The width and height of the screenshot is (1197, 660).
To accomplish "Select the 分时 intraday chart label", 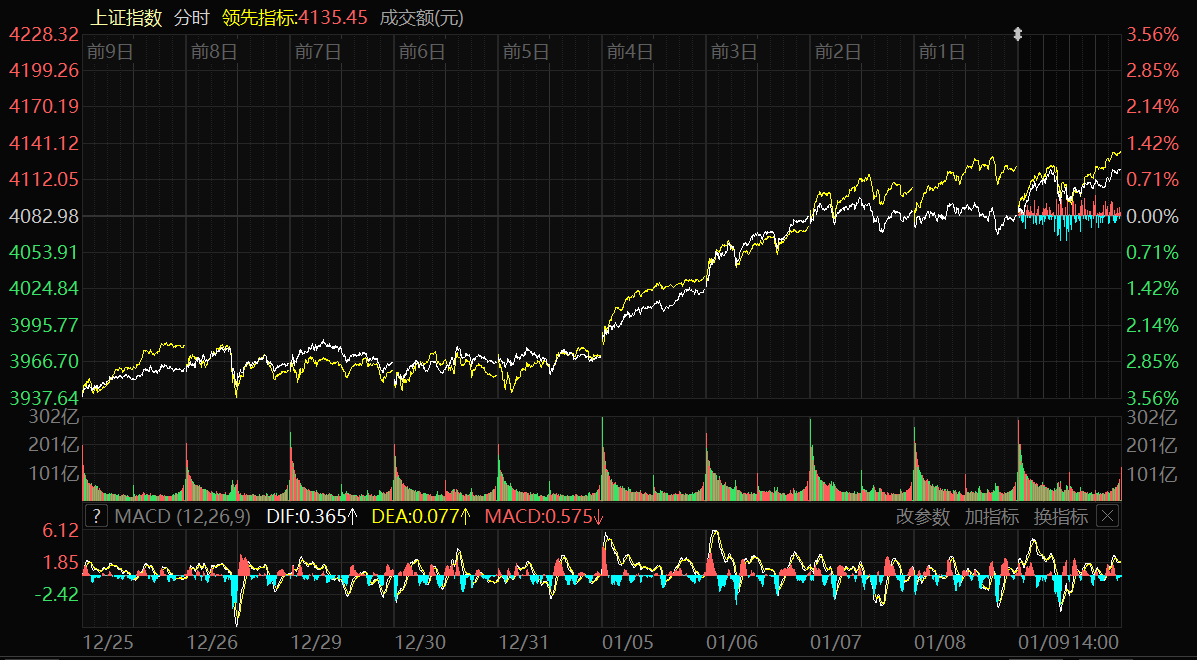I will [x=191, y=18].
